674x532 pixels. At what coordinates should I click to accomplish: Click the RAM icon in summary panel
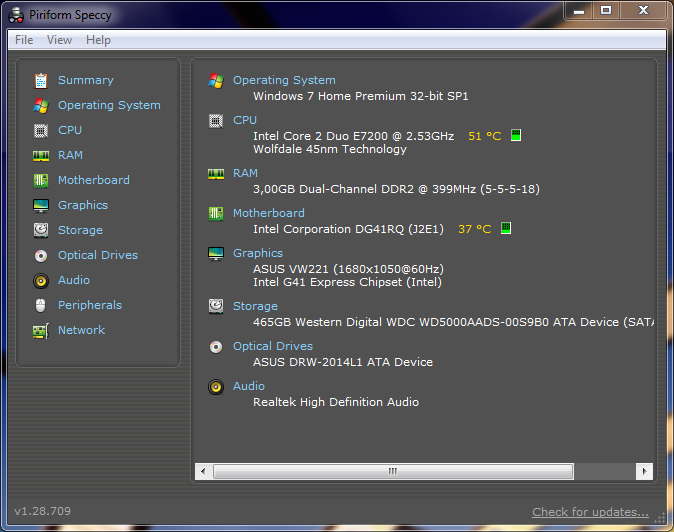(x=216, y=174)
